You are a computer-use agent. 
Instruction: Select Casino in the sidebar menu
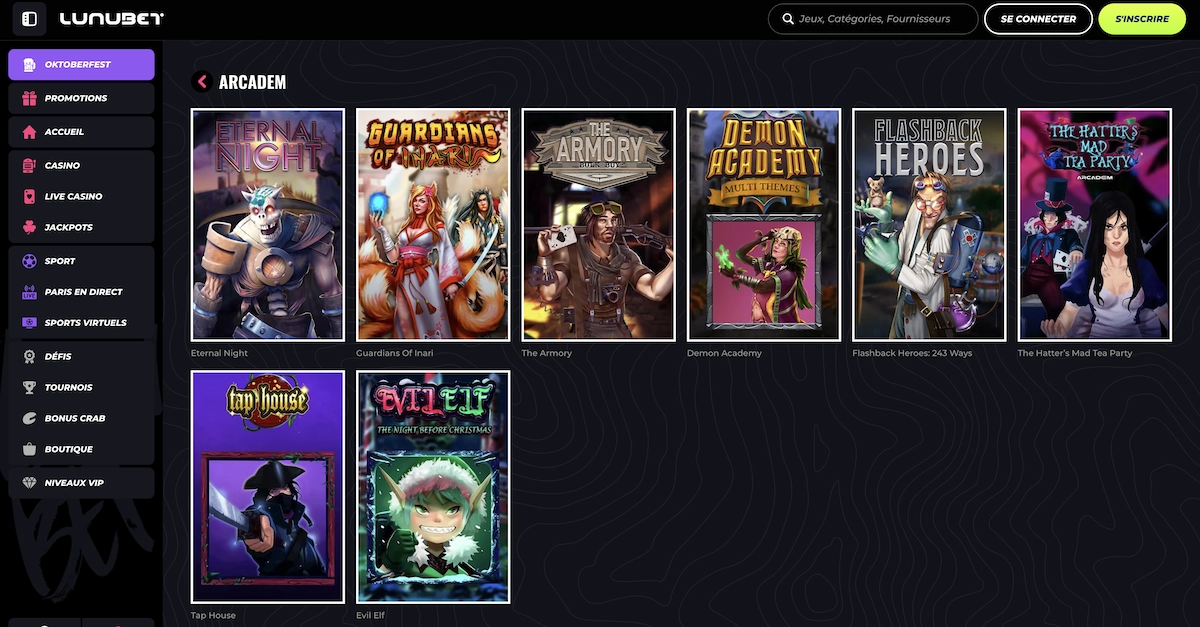click(x=28, y=164)
